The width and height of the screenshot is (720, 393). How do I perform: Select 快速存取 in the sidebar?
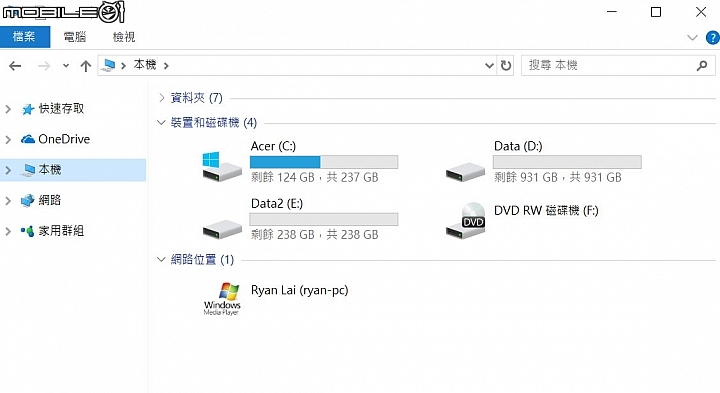pos(61,108)
